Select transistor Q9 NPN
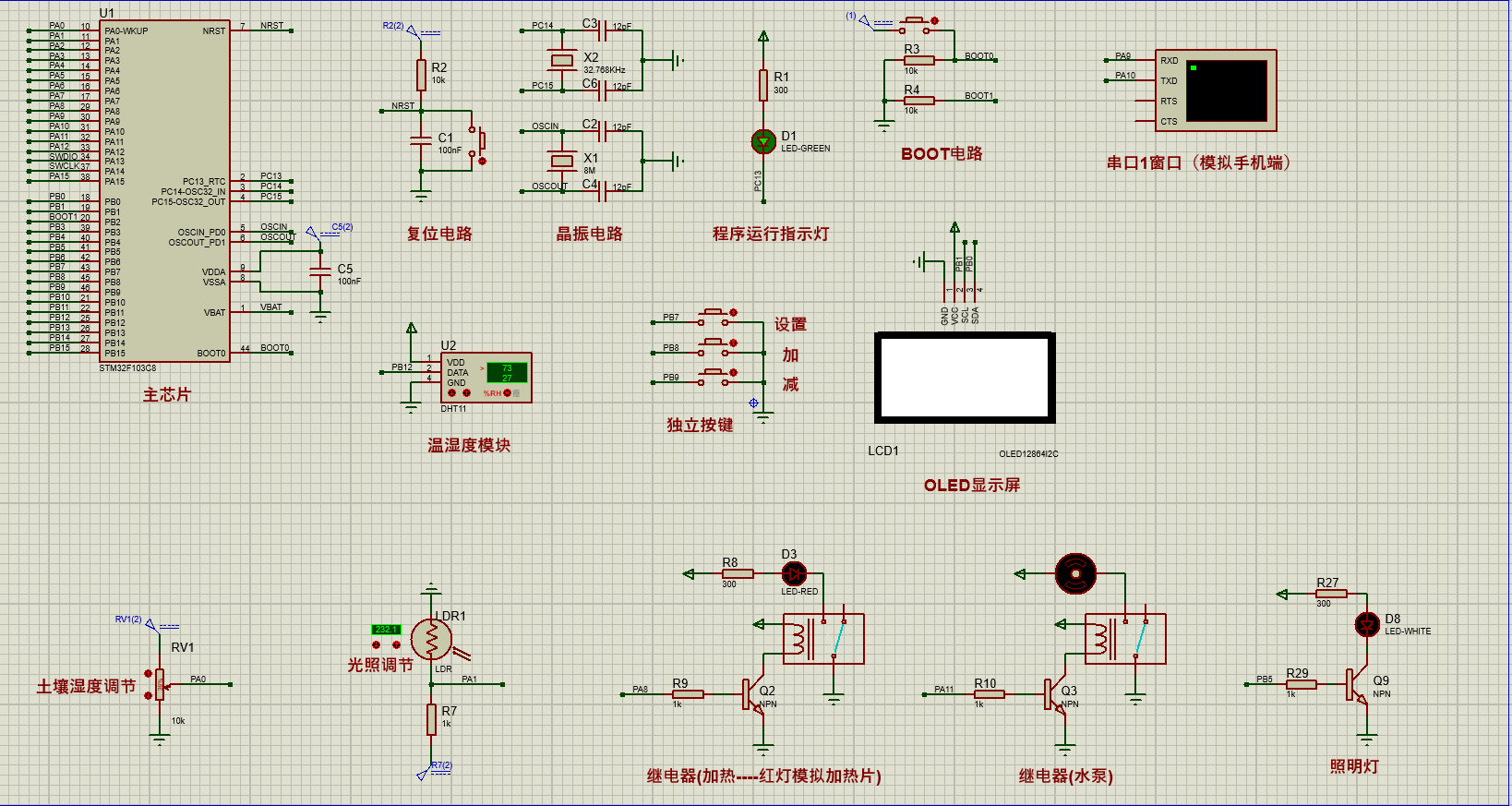The width and height of the screenshot is (1512, 806). (1357, 685)
